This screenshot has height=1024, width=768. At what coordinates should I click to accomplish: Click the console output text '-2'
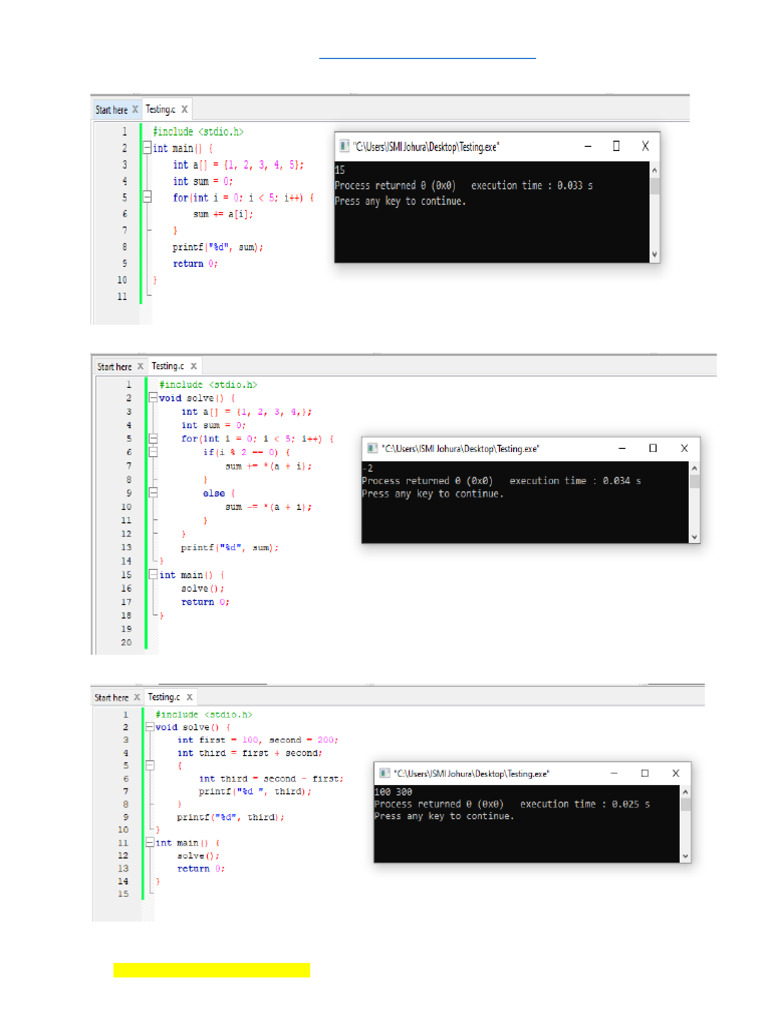point(368,468)
